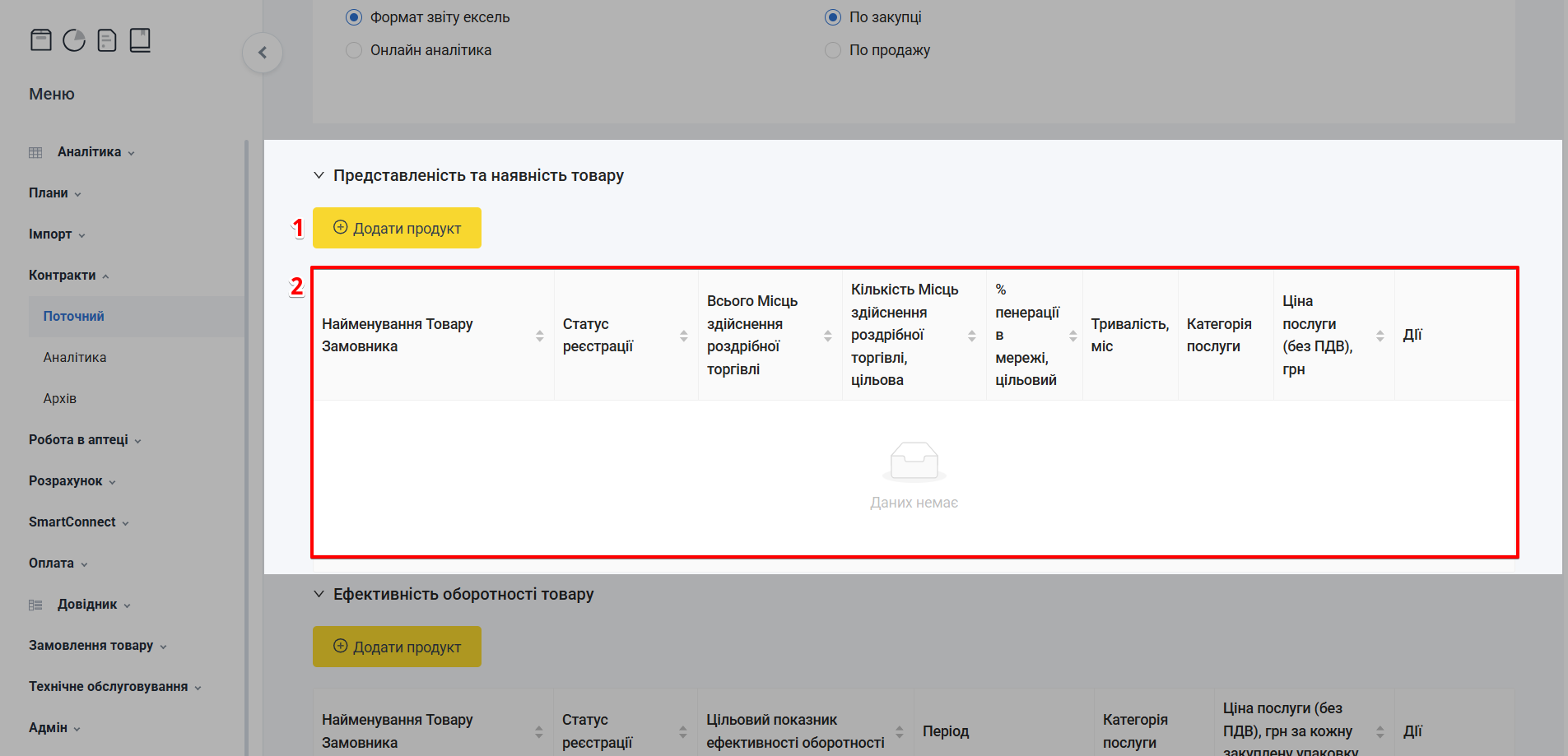Collapse the Ефективність оборотності товару section
Image resolution: width=1568 pixels, height=756 pixels.
(319, 594)
